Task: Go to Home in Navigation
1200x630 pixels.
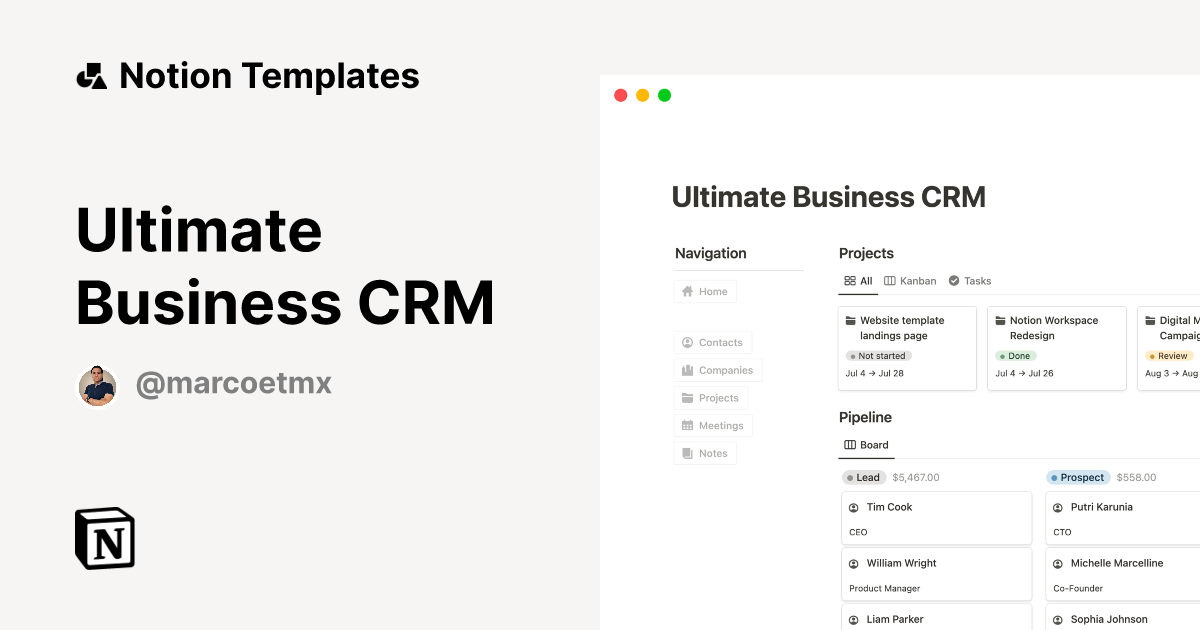Action: click(705, 292)
